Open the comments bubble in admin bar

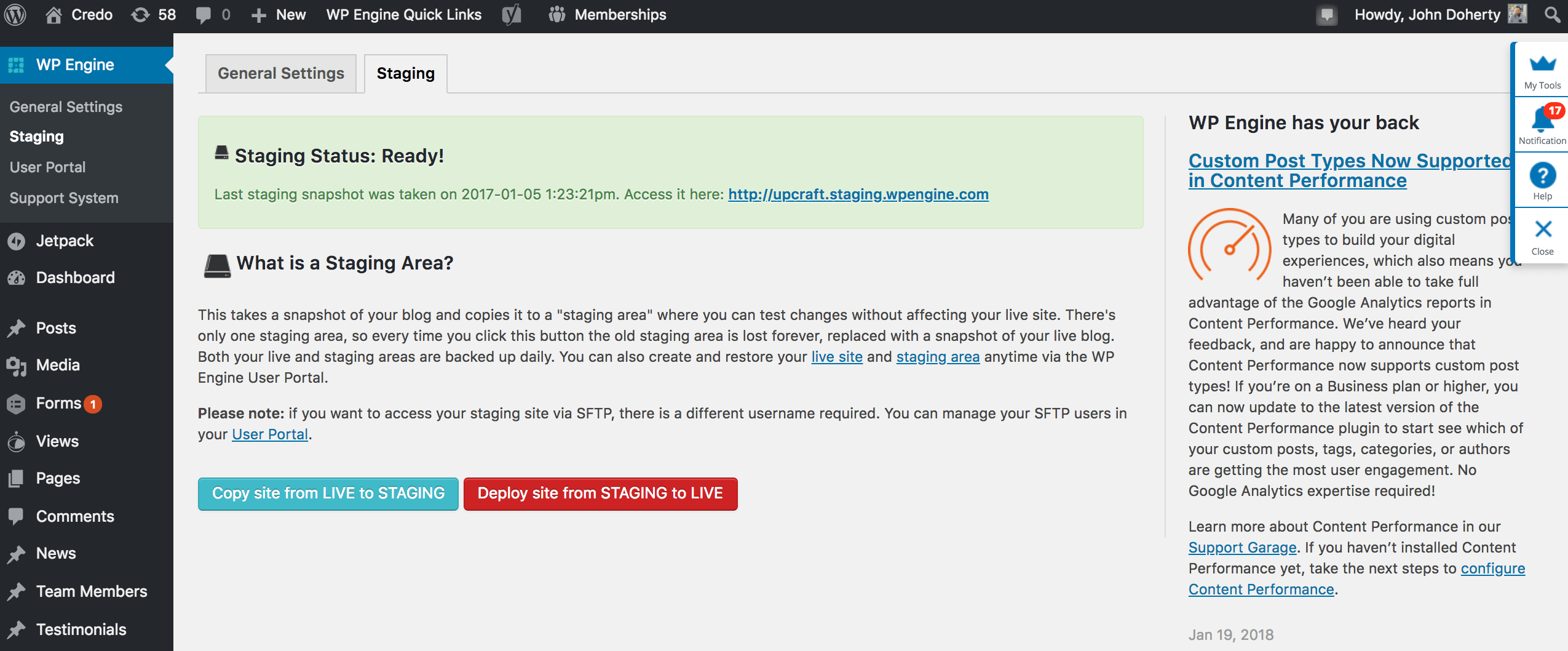pos(203,15)
